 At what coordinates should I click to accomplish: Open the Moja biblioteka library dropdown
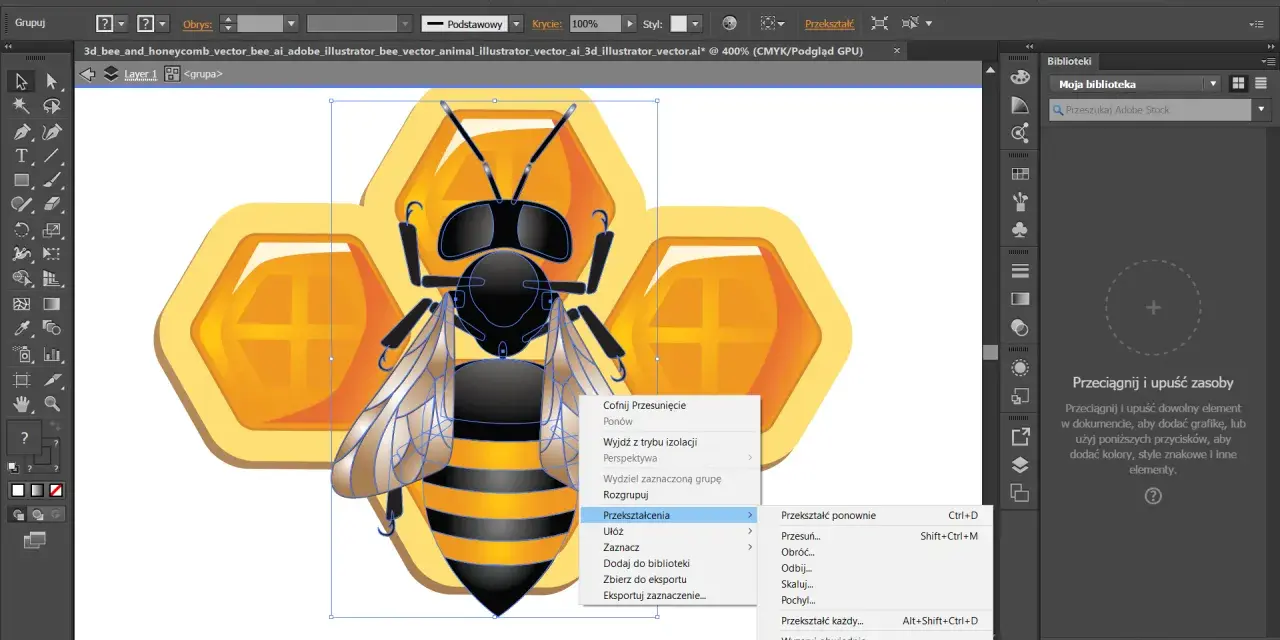pos(1213,84)
